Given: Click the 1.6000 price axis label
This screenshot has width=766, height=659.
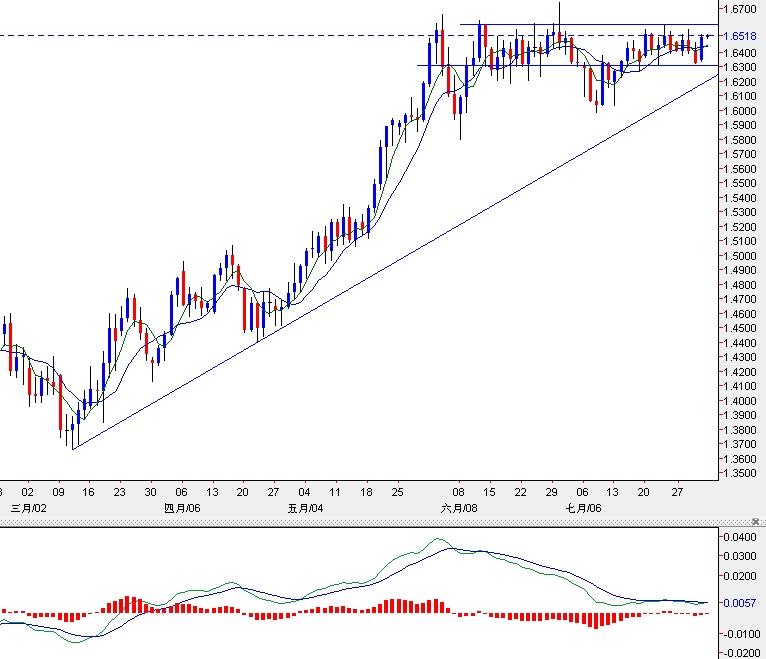Looking at the screenshot, I should (x=740, y=111).
